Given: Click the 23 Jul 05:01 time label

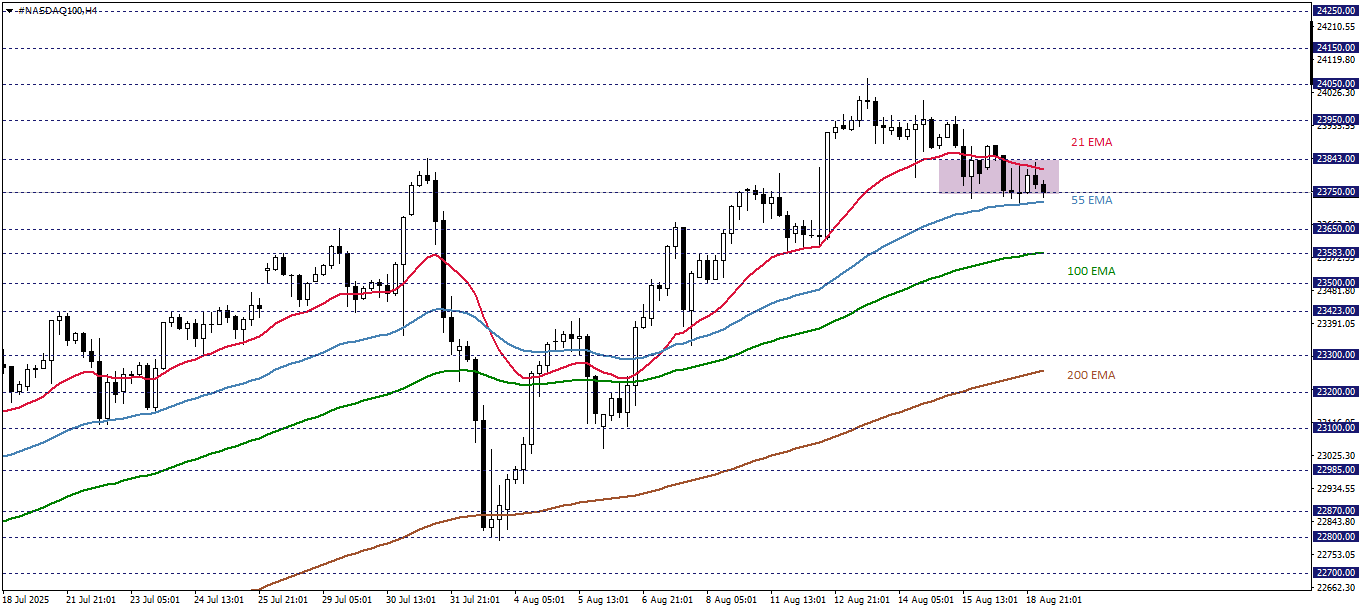Looking at the screenshot, I should (x=156, y=600).
